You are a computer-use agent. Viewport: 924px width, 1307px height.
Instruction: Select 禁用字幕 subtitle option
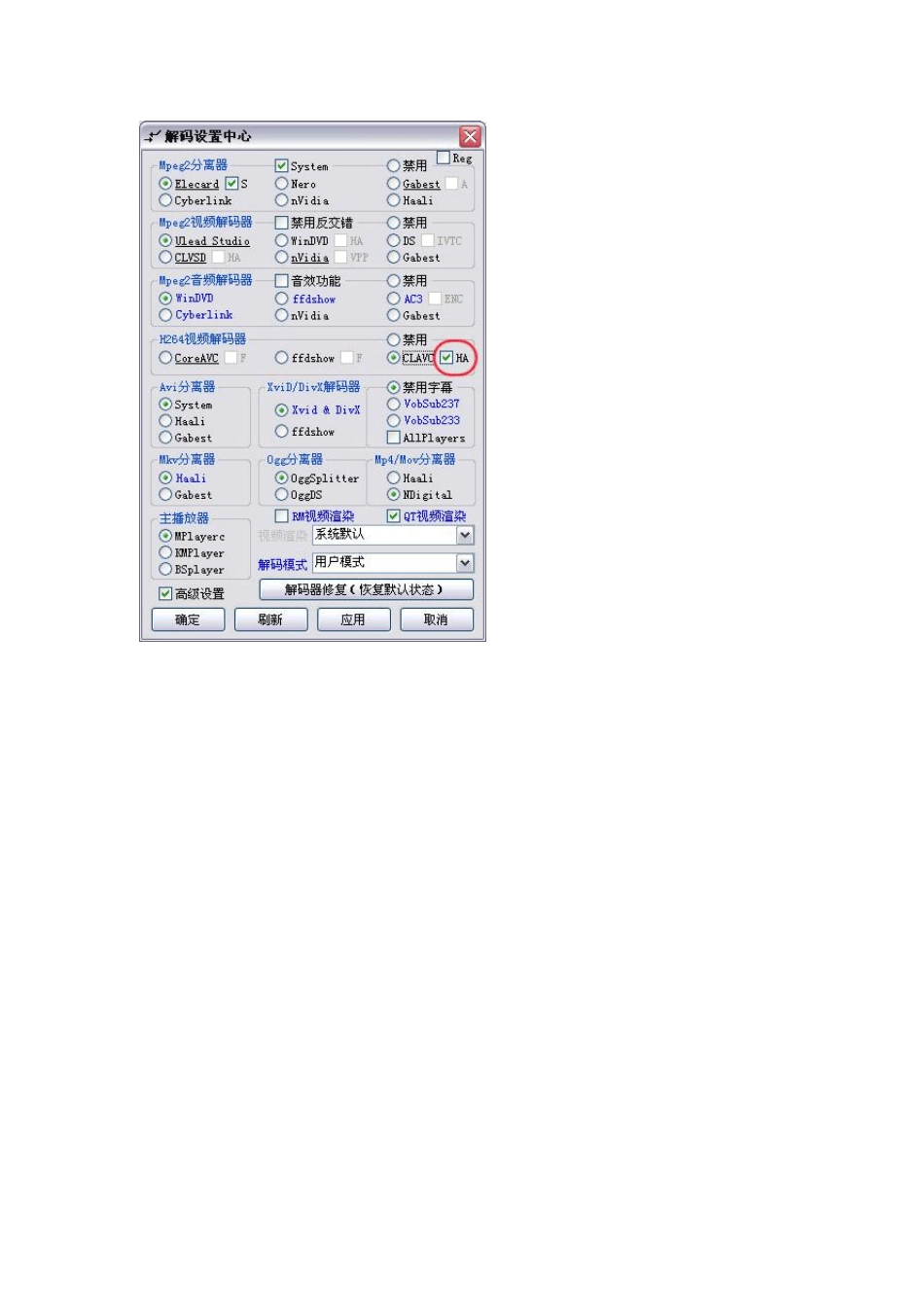click(393, 387)
